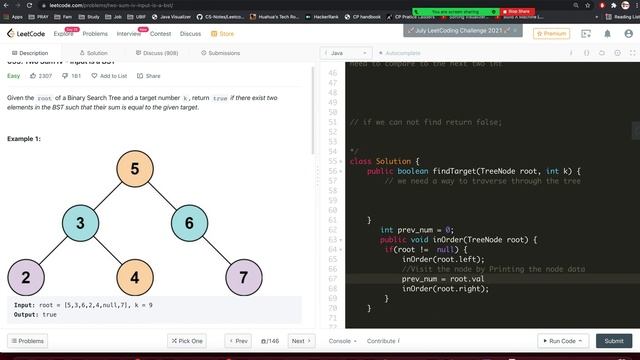This screenshot has width=640, height=360.
Task: Click the Easy difficulty label
Action: click(x=13, y=76)
